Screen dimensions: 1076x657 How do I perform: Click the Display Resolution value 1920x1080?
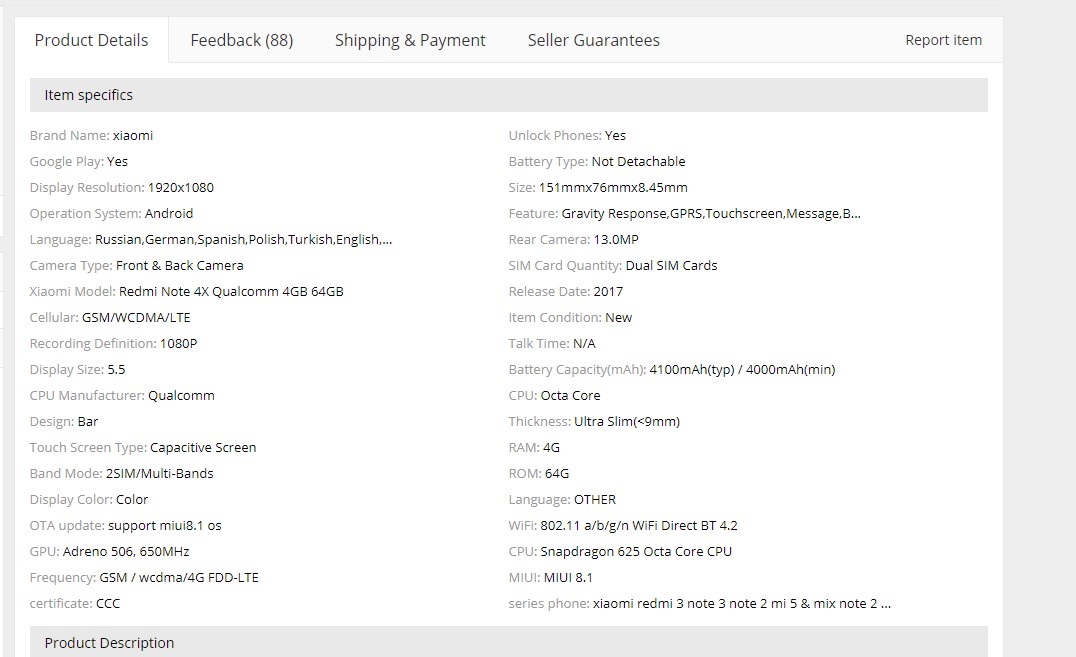pos(180,187)
